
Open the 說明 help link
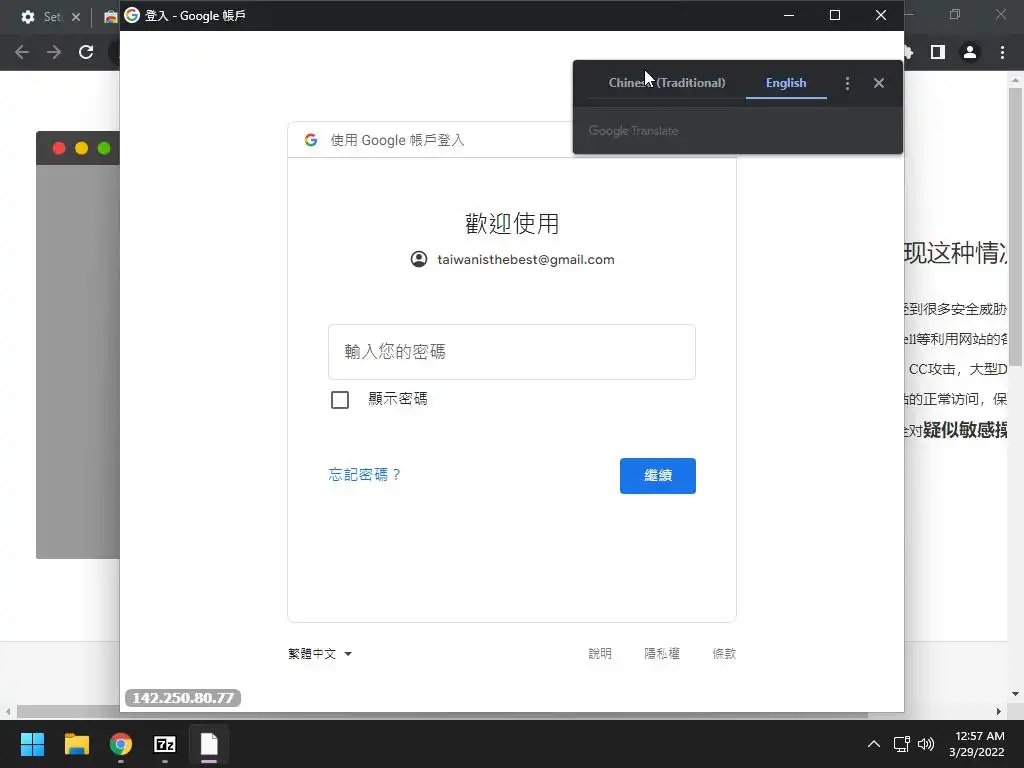click(600, 654)
